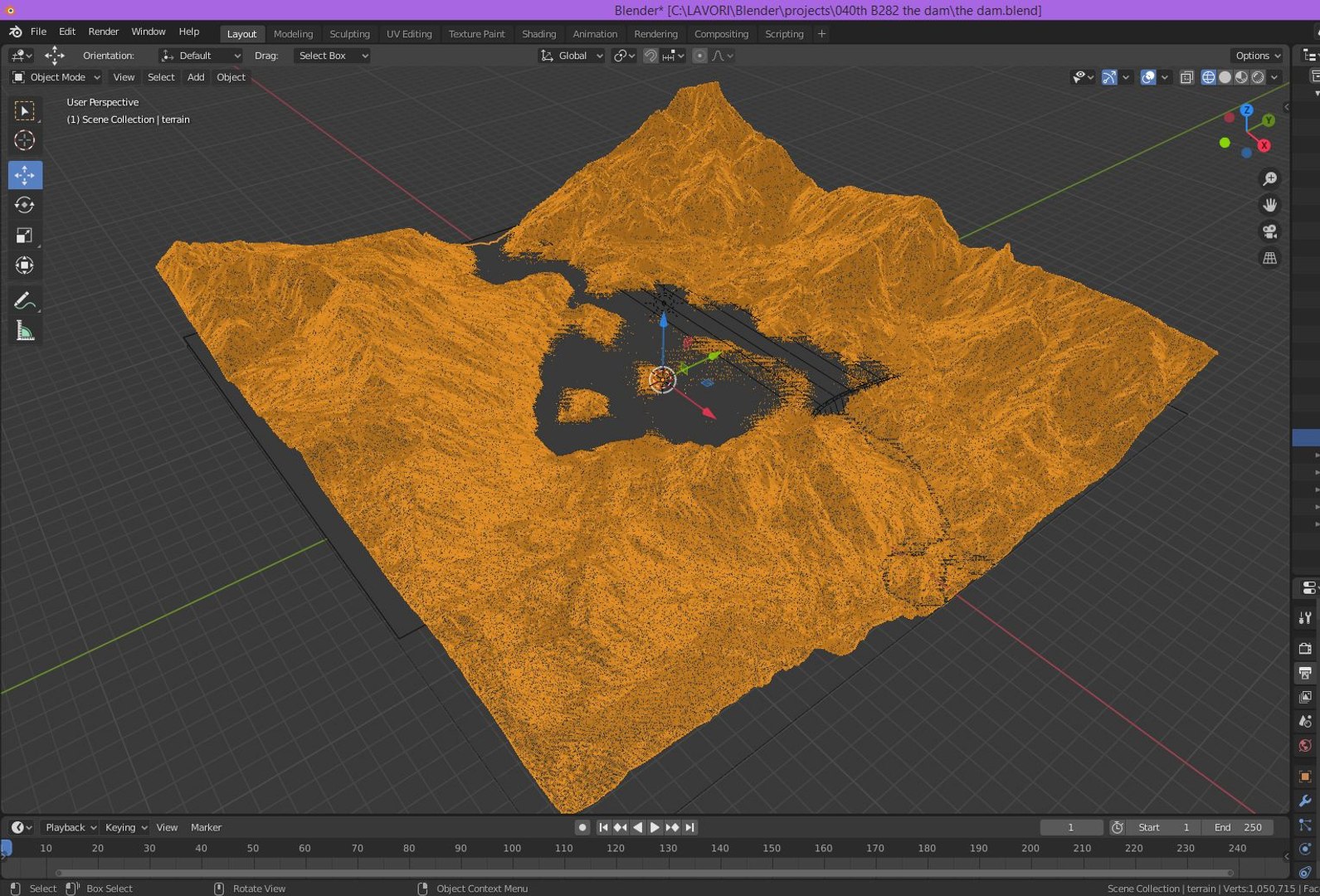This screenshot has width=1320, height=896.
Task: Add a new workspace with plus button
Action: 821,34
